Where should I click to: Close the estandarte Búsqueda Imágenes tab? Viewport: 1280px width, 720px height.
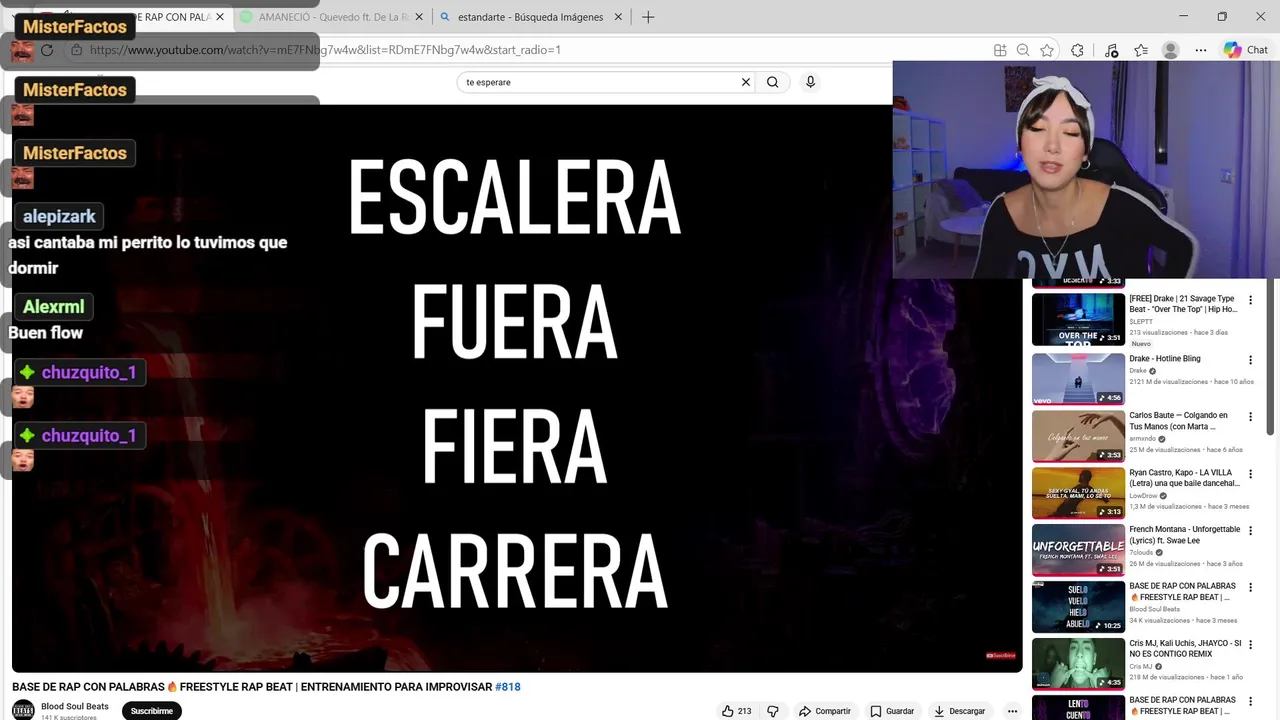tap(618, 17)
